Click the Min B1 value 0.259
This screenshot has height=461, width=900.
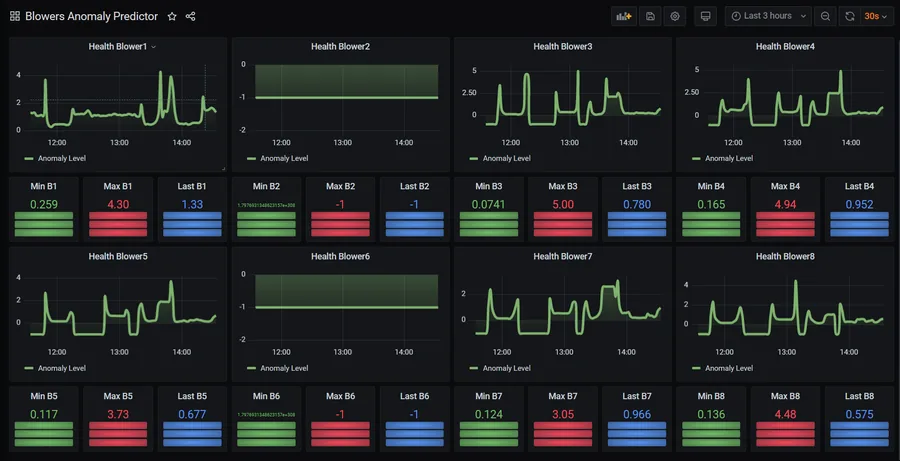tap(44, 204)
